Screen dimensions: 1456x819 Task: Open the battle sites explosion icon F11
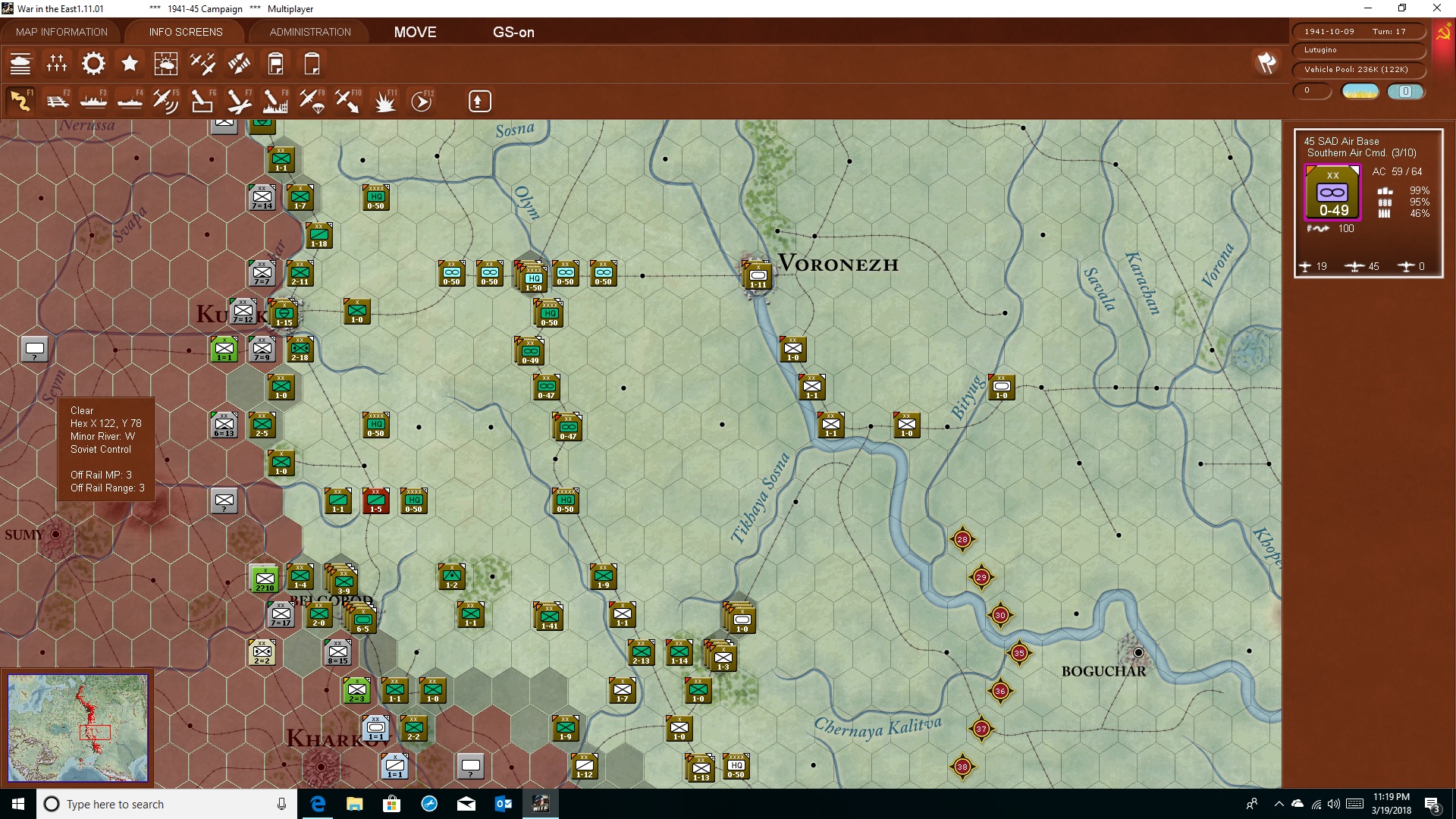pos(384,101)
